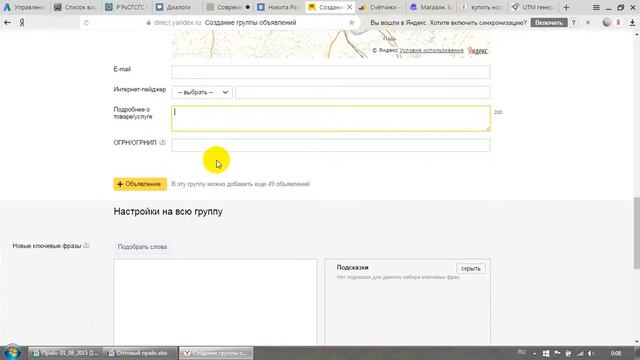Switch to the Управление tab
The height and width of the screenshot is (360, 640).
tap(24, 7)
